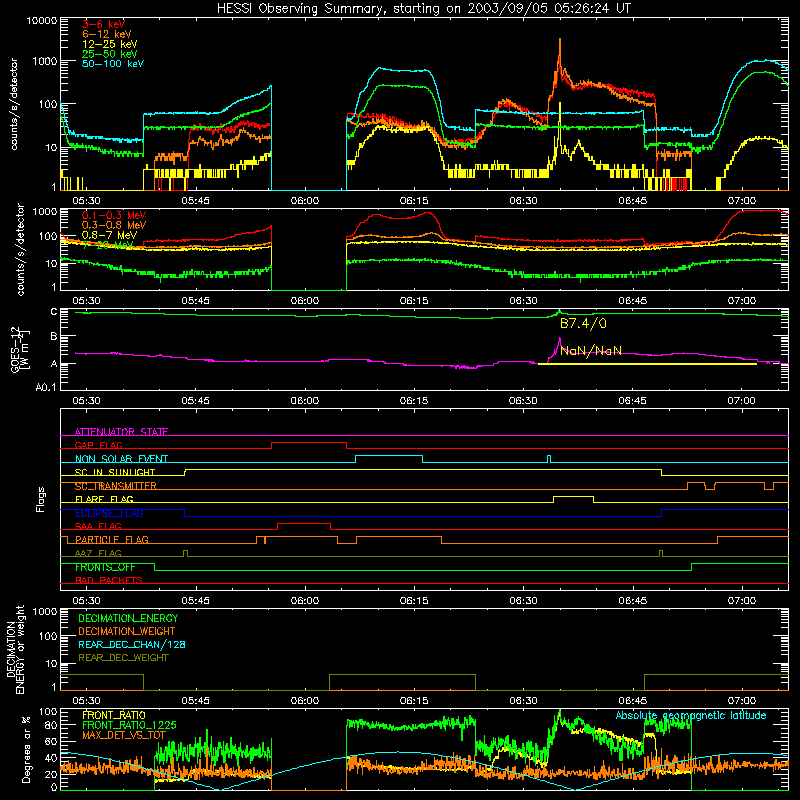The height and width of the screenshot is (800, 800).
Task: Select the SC_TRANSMITTER flag label
Action: (116, 486)
